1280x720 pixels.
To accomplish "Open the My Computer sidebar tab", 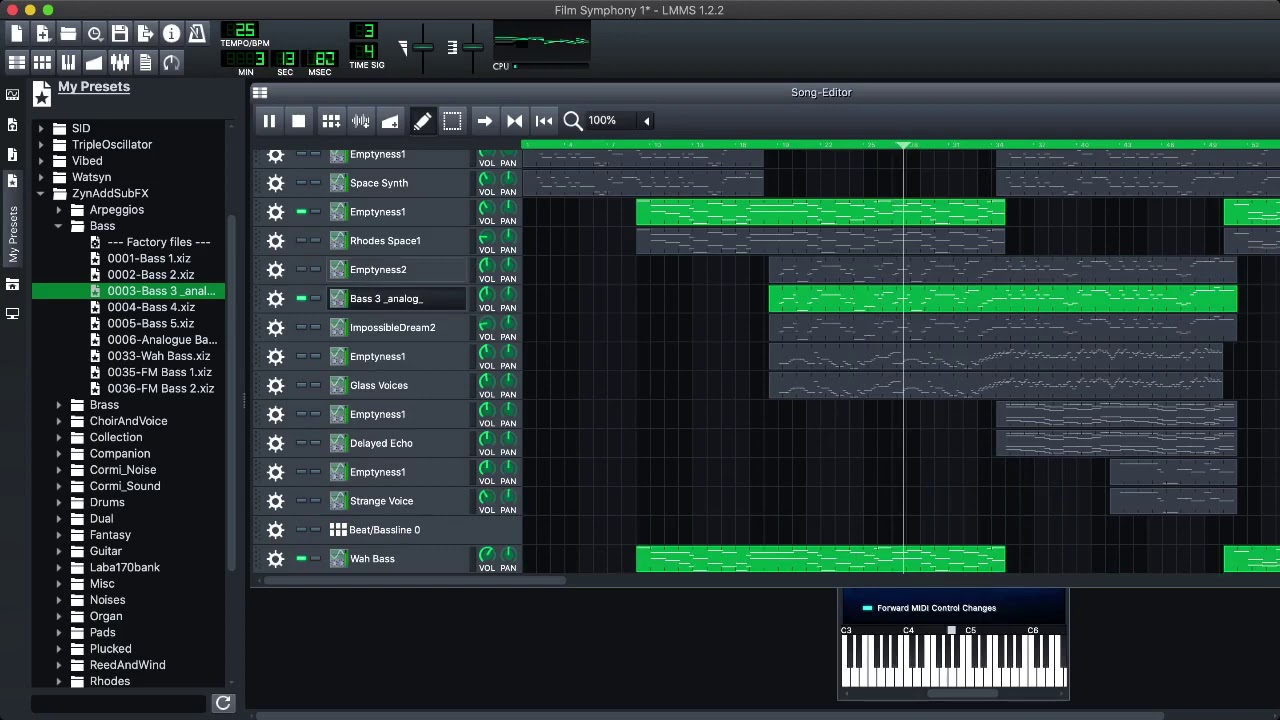I will pyautogui.click(x=12, y=313).
